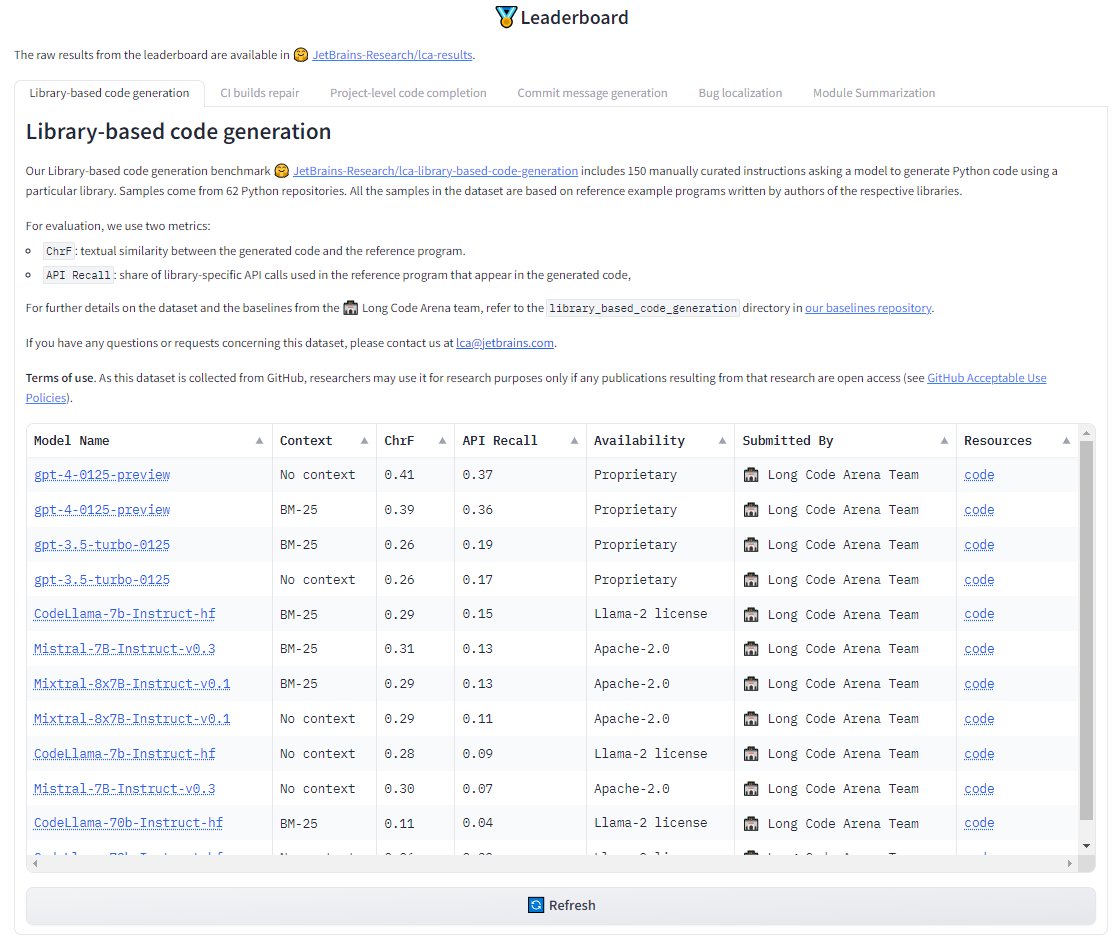1120x945 pixels.
Task: Click the refresh icon in Refresh button
Action: 536,905
